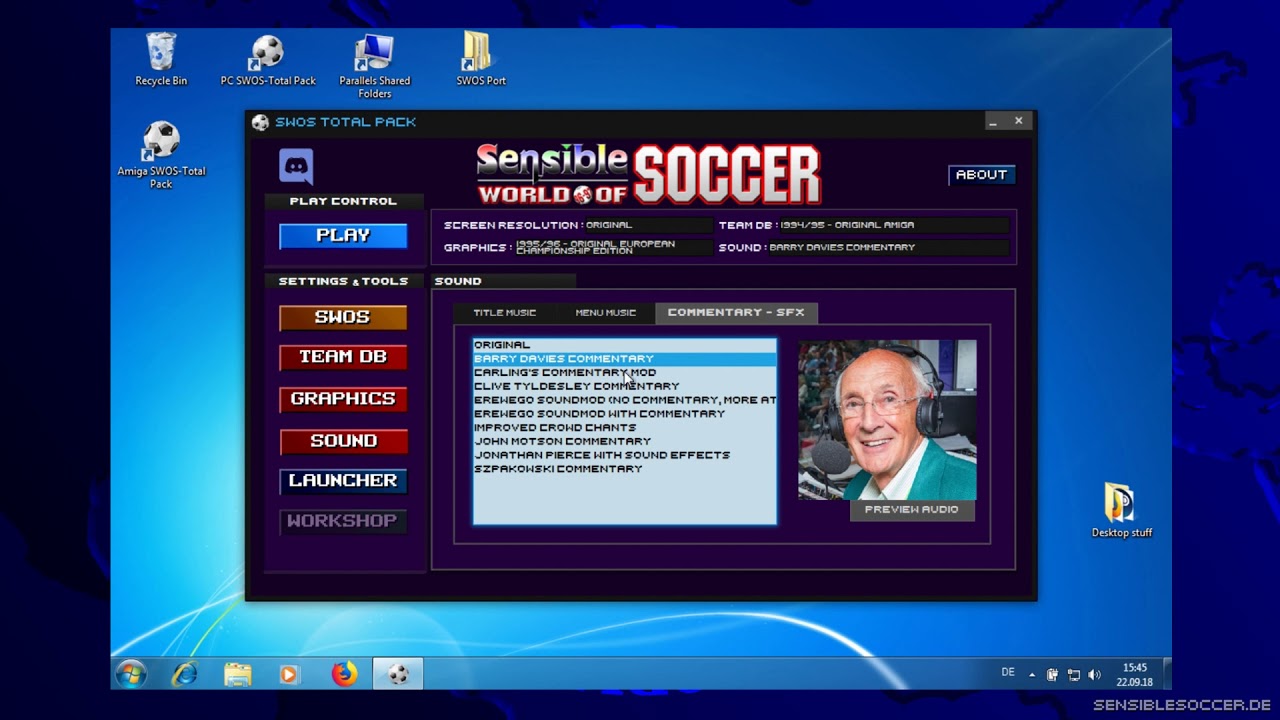Viewport: 1280px width, 720px height.
Task: Show hidden tray icons arrow
Action: coord(1032,675)
